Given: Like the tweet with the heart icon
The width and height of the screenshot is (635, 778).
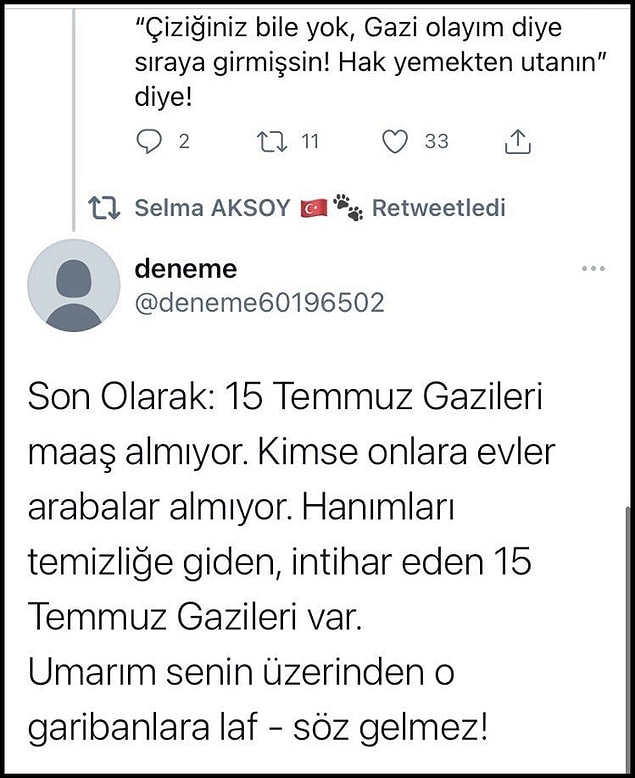Looking at the screenshot, I should tap(395, 141).
